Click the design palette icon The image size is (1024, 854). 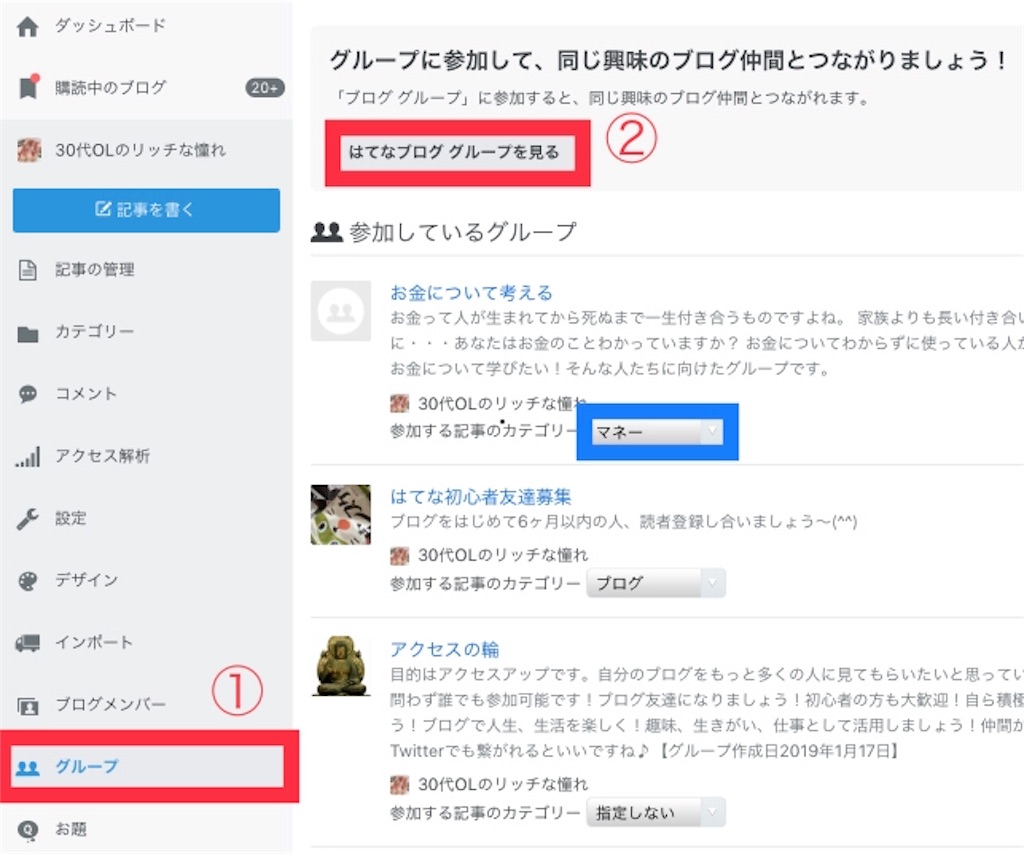27,581
